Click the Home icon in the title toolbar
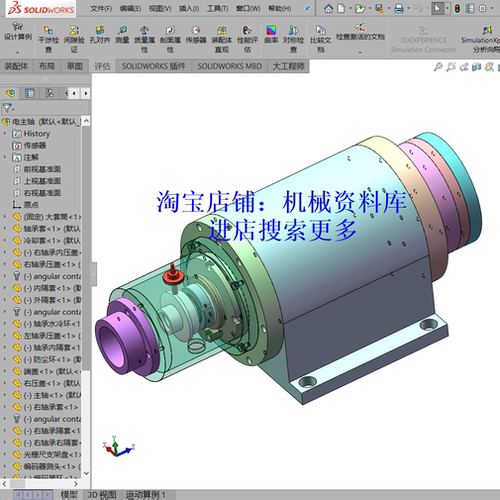Screen dimensions: 500x500 click(329, 8)
